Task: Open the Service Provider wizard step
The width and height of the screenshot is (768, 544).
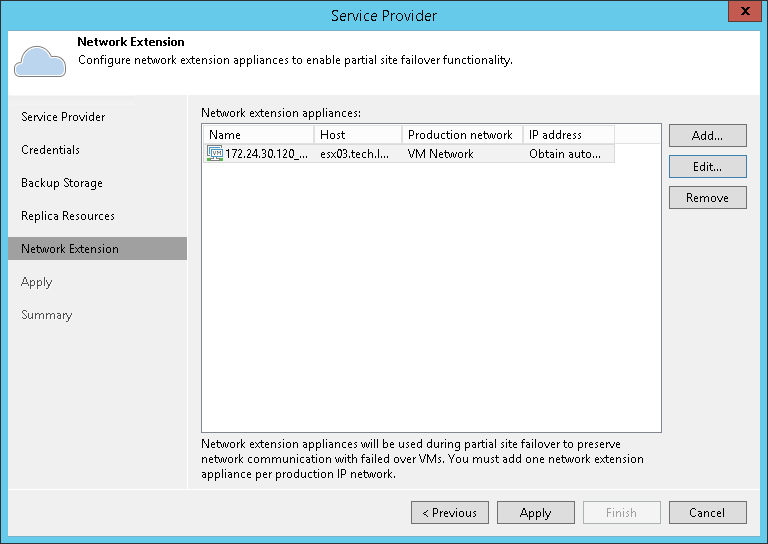Action: [63, 117]
